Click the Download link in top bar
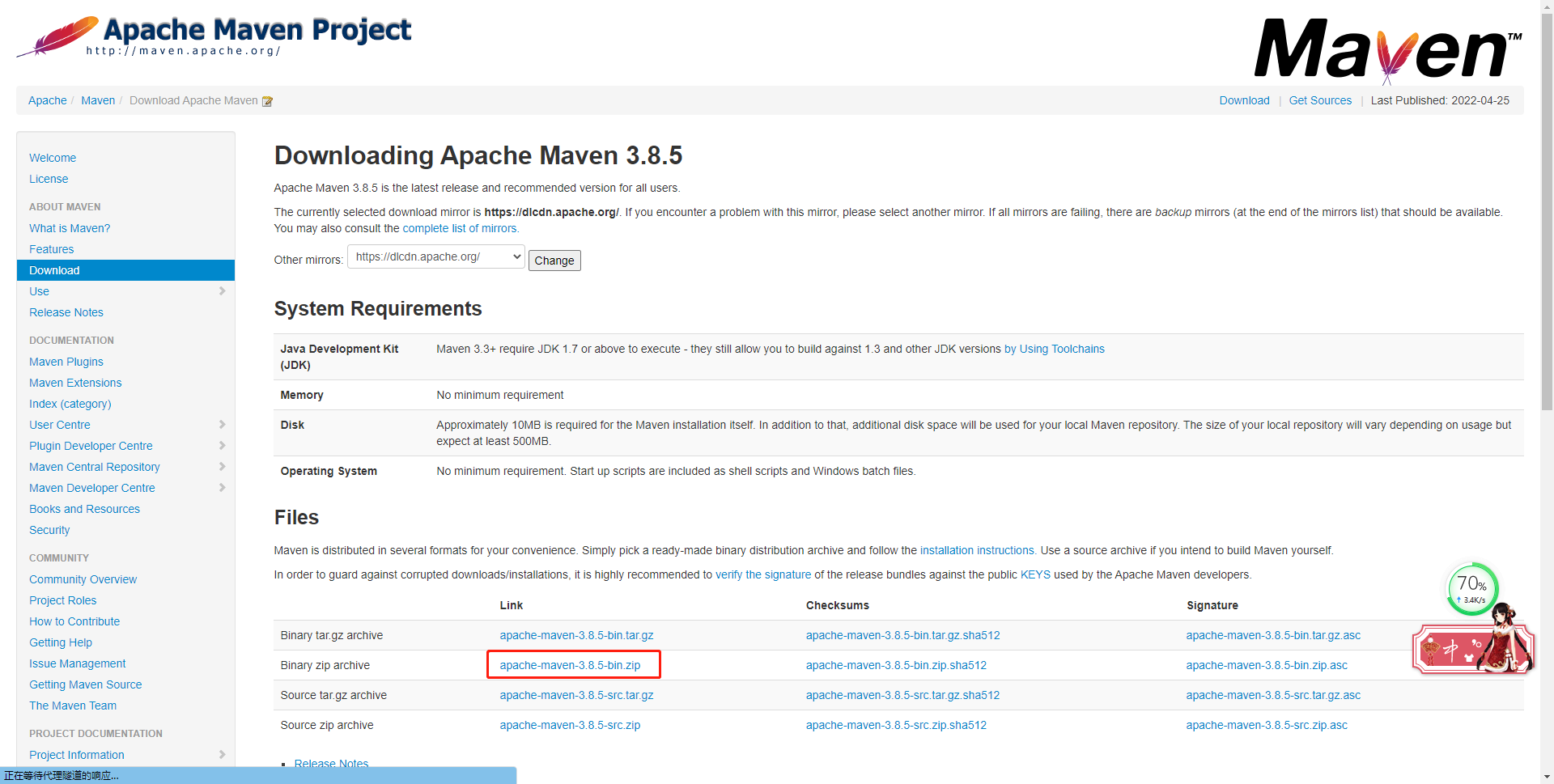Viewport: 1554px width, 784px height. pos(1244,100)
